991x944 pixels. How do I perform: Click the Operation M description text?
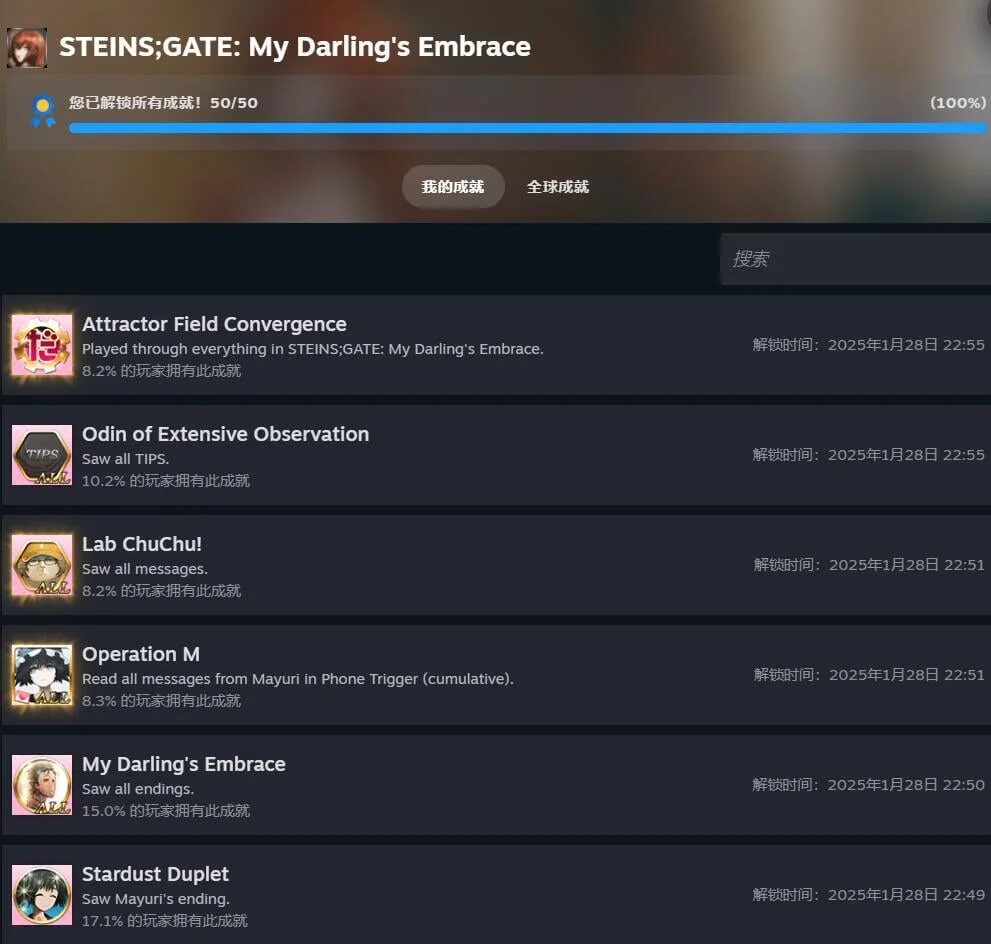coord(297,679)
